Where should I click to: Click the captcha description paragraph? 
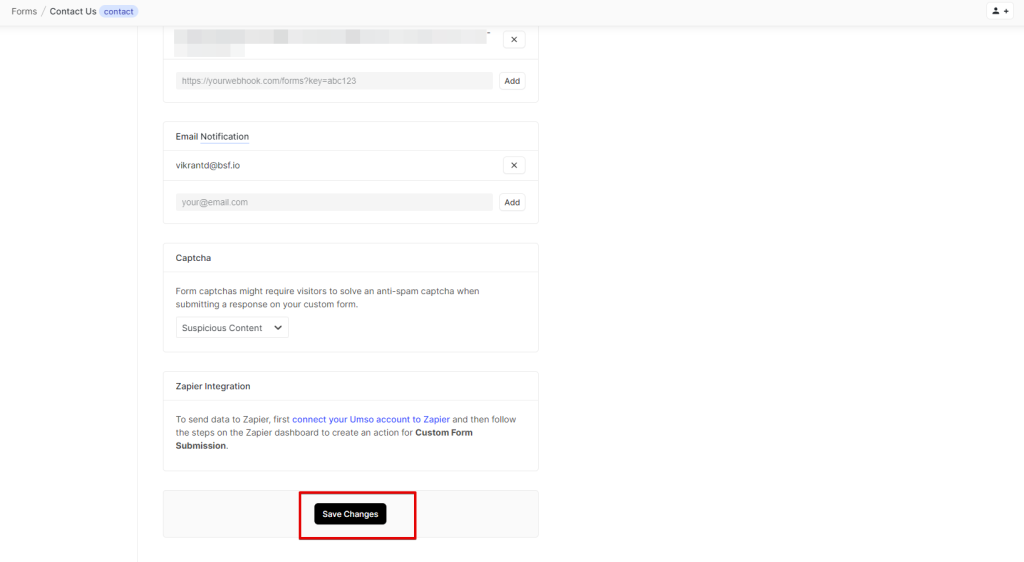point(327,298)
